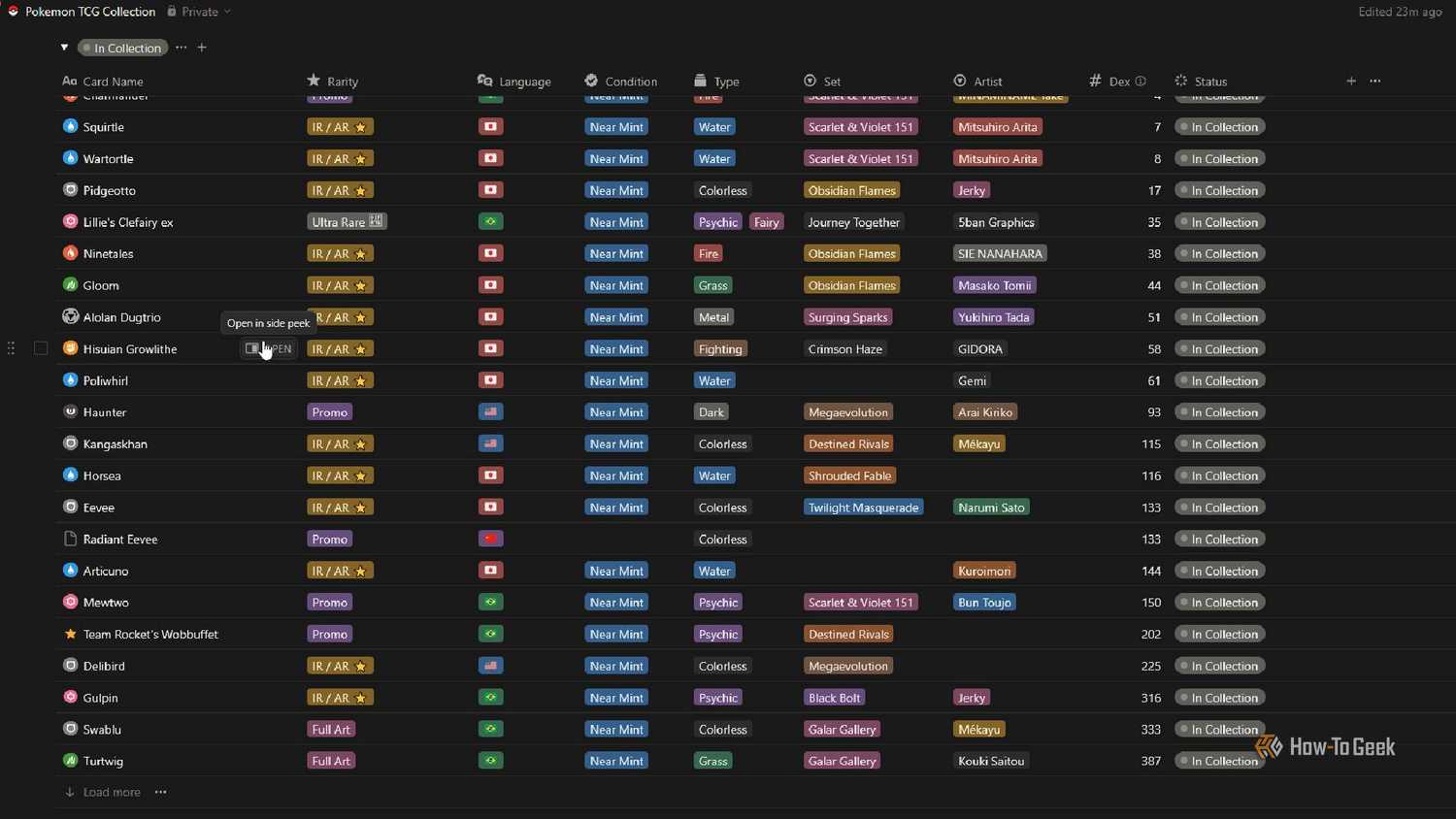Open options ellipsis next to Load more

point(161,792)
